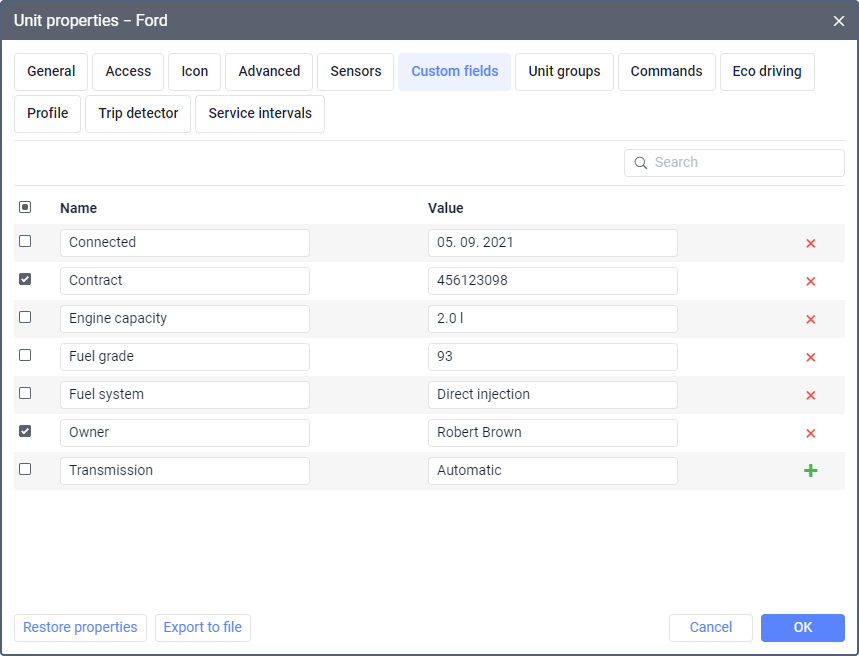The height and width of the screenshot is (656, 859).
Task: Delete the Engine capacity field
Action: click(x=810, y=319)
